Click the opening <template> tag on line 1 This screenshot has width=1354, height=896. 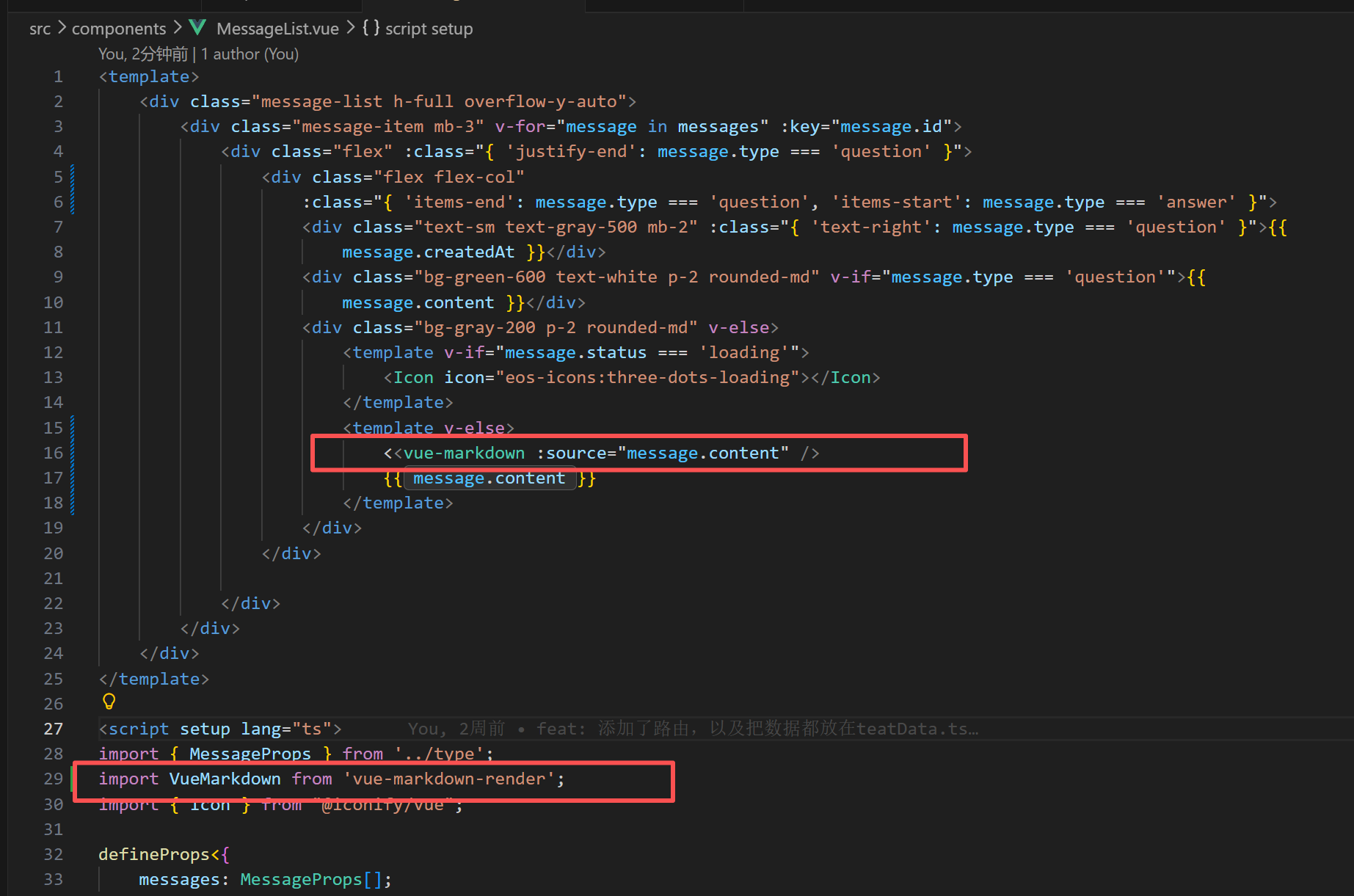point(149,76)
